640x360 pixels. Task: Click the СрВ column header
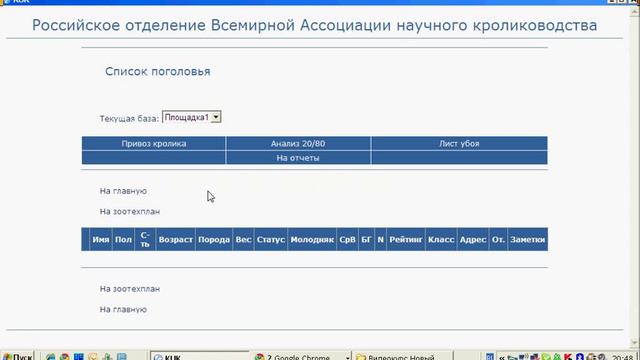pyautogui.click(x=347, y=240)
